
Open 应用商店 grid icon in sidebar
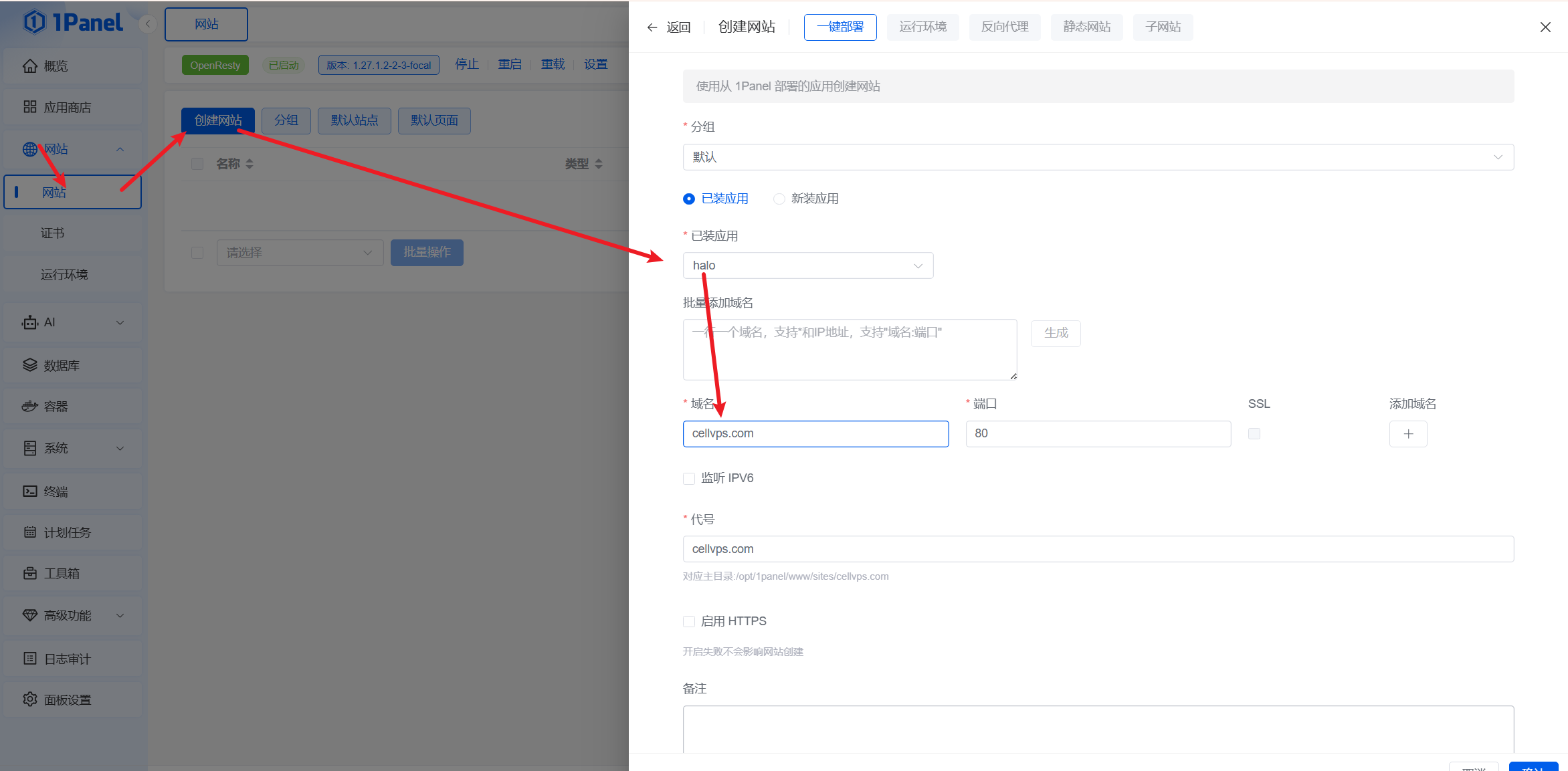point(29,107)
